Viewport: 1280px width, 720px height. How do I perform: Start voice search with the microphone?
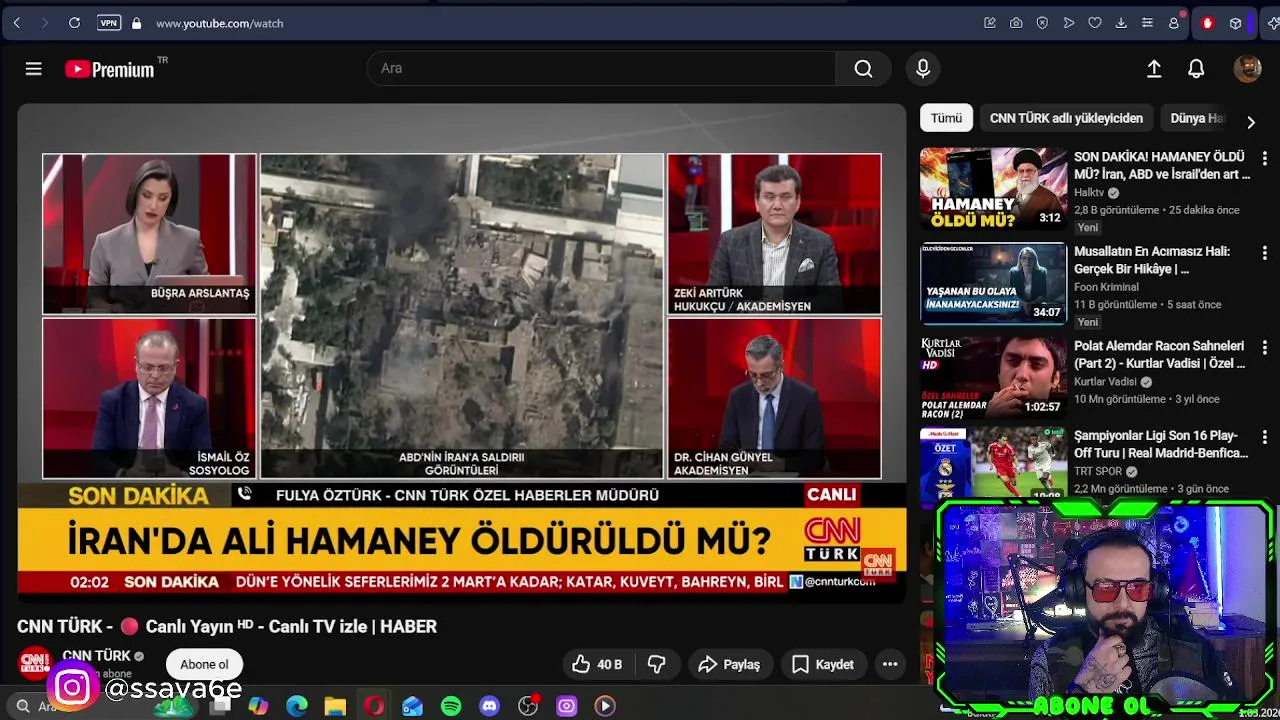tap(923, 69)
